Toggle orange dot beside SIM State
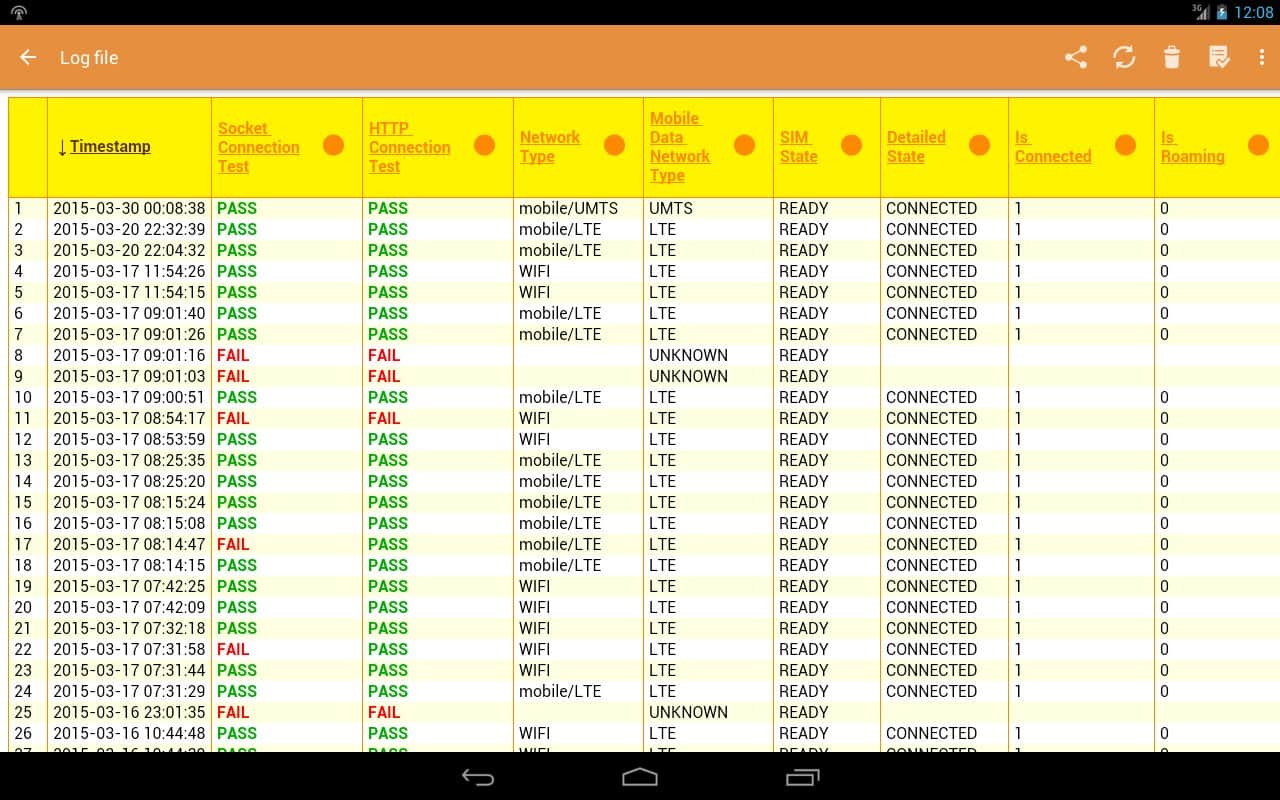 point(852,146)
